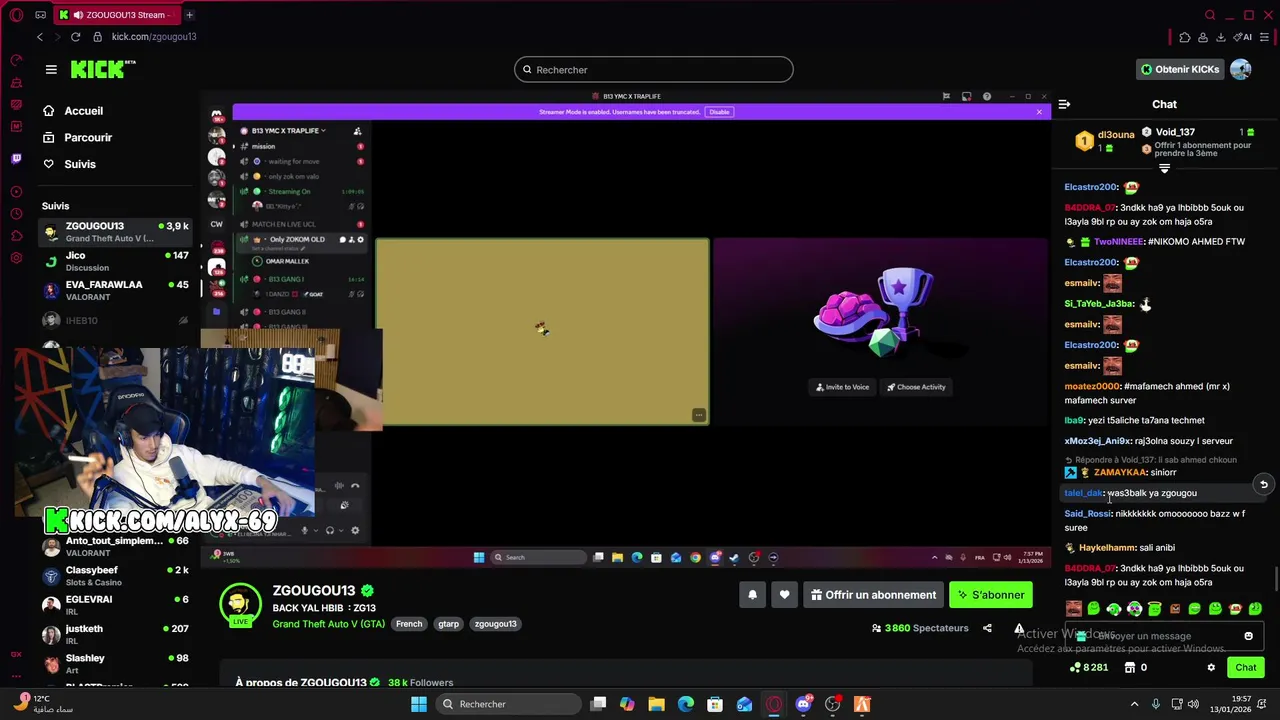This screenshot has height=720, width=1280.
Task: Click the S'abonner button
Action: [x=990, y=595]
